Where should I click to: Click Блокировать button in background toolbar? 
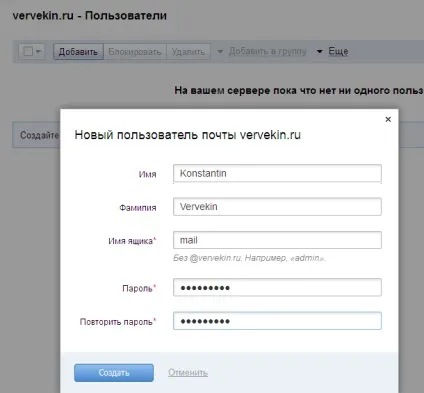point(135,52)
